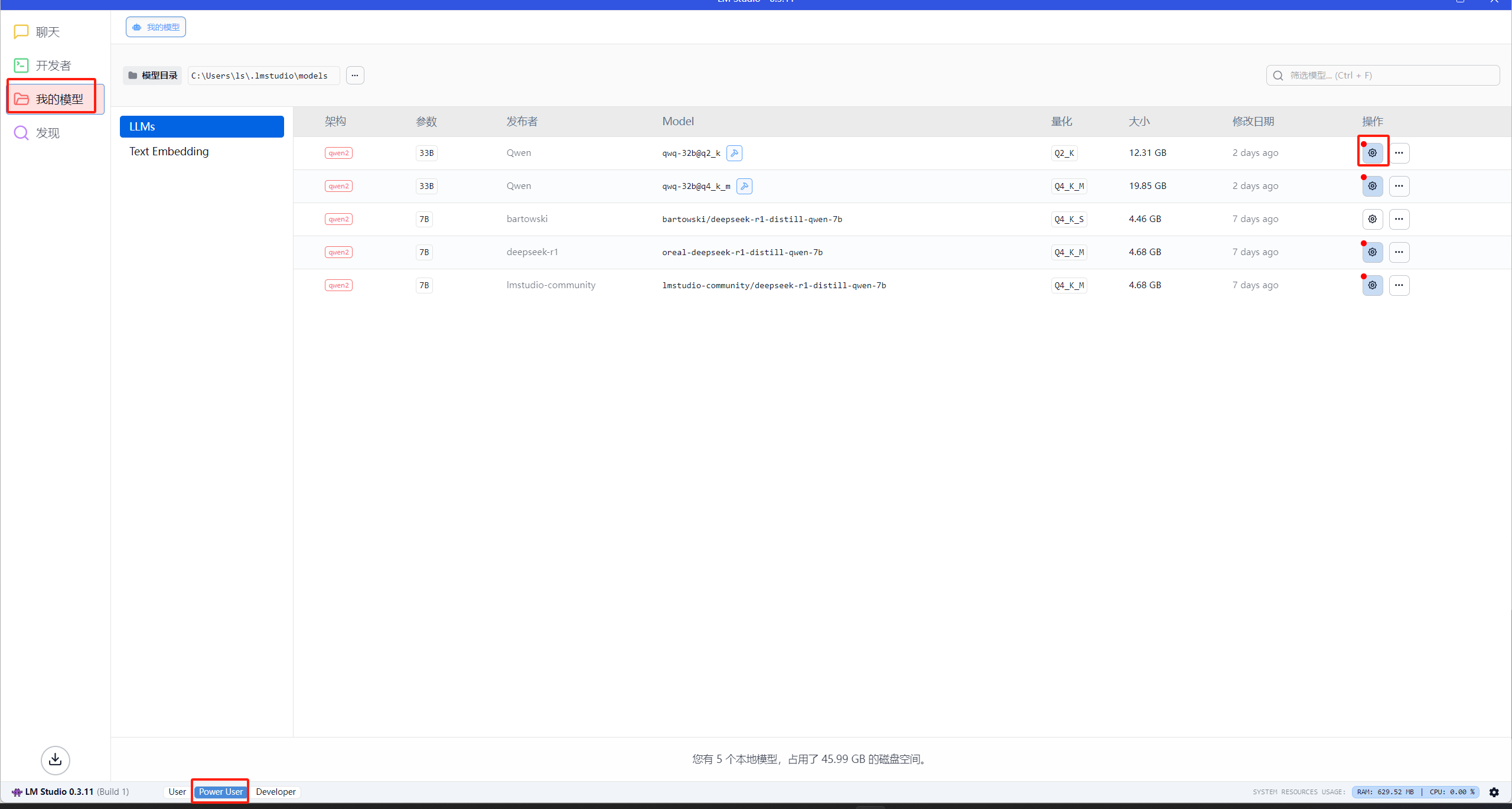Open the models directory options ellipsis
This screenshot has width=1512, height=809.
pos(355,76)
